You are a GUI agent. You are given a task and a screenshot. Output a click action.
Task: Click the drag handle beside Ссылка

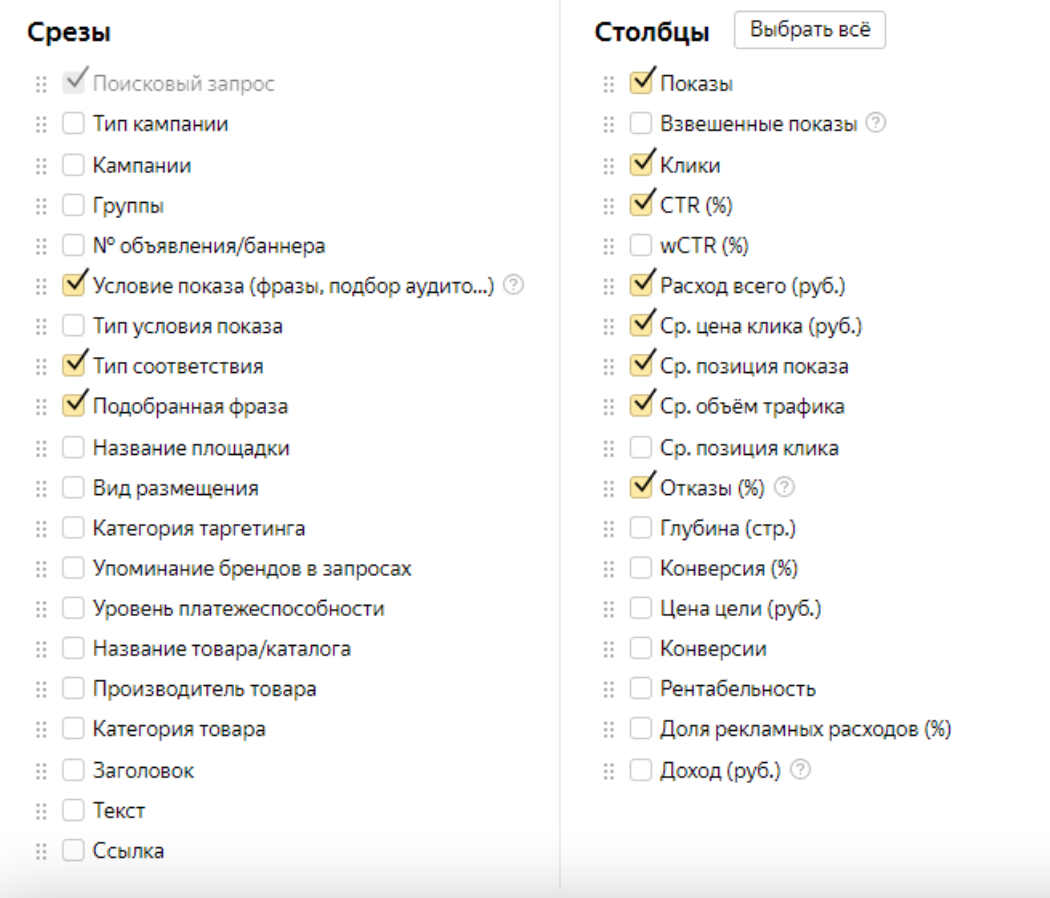point(42,852)
